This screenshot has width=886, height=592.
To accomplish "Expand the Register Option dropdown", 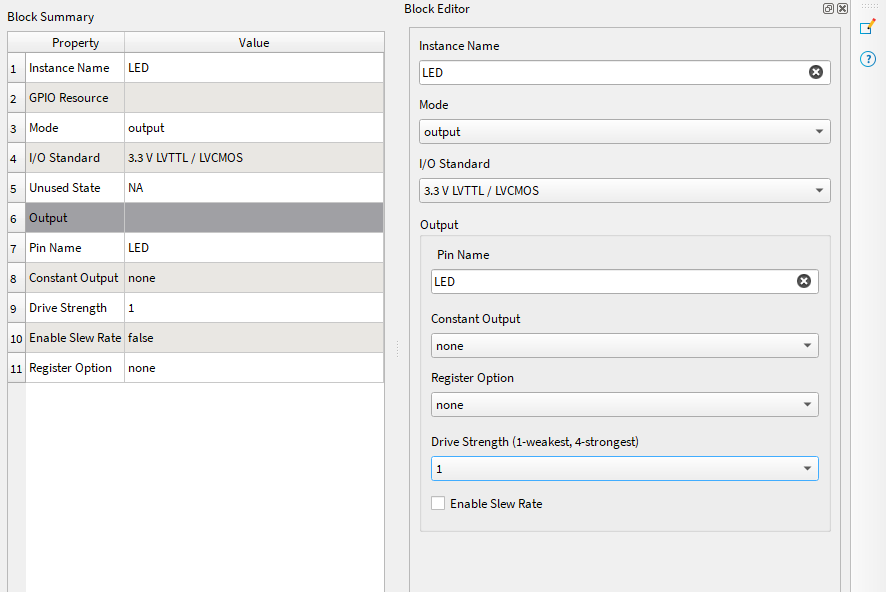I will click(624, 404).
